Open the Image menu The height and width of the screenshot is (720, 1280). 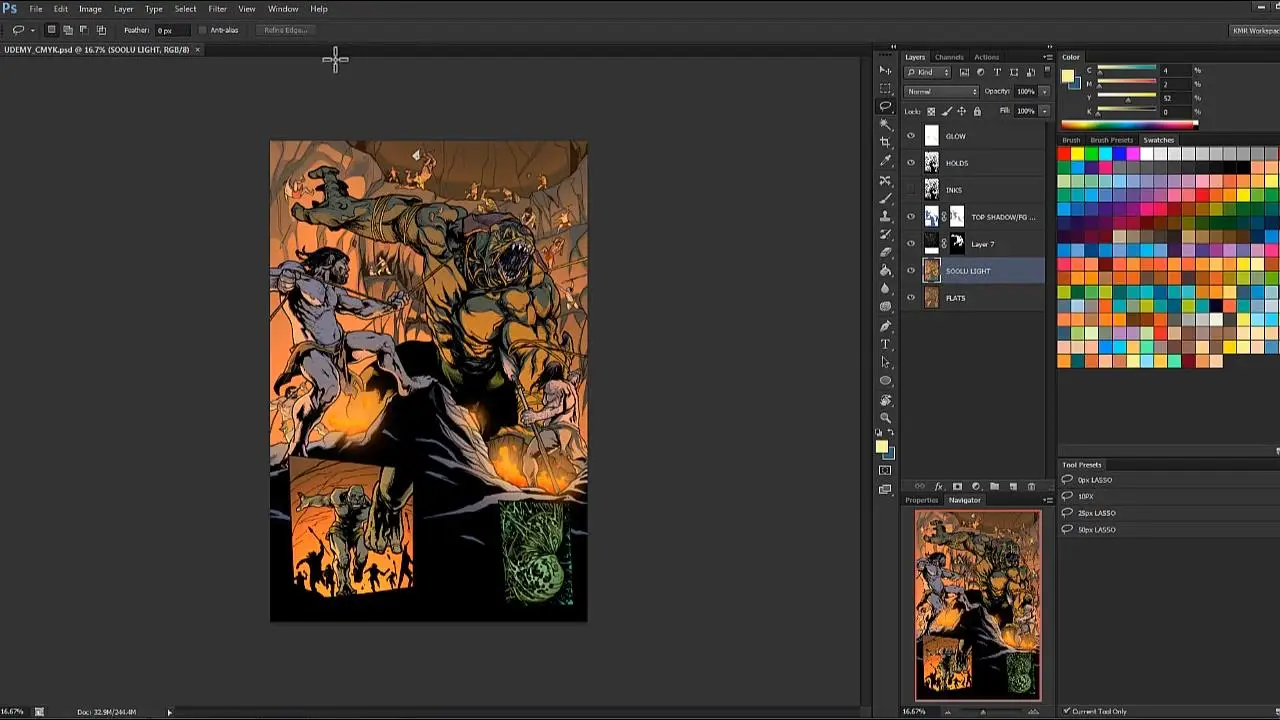pos(90,9)
